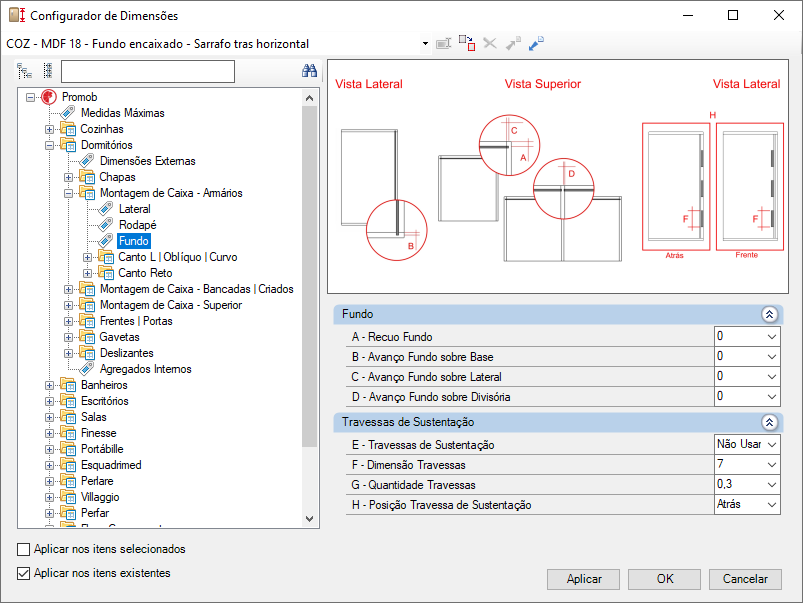Click the delete configuration X icon
This screenshot has width=803, height=603.
[490, 44]
